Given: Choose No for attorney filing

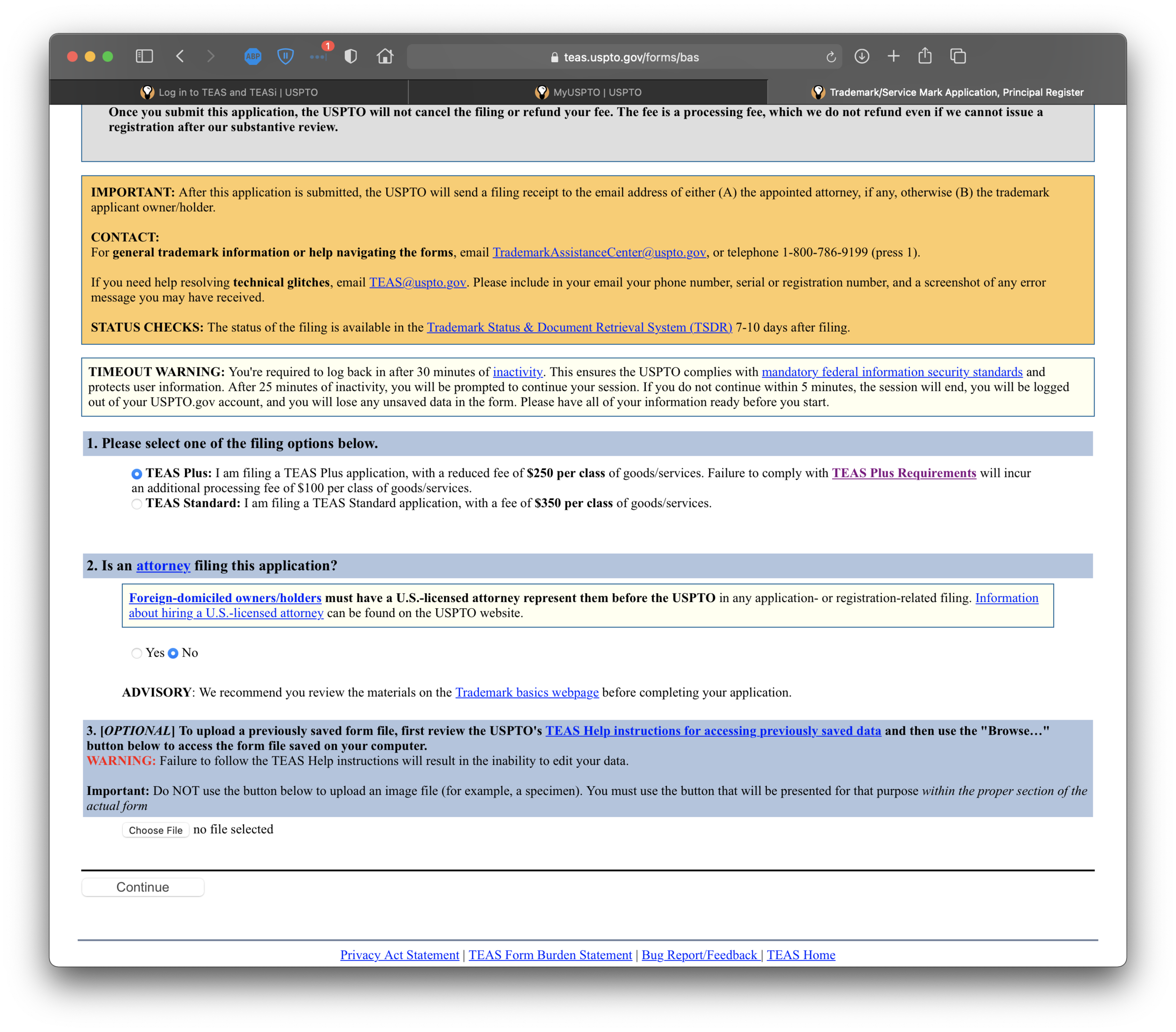Looking at the screenshot, I should pos(173,653).
